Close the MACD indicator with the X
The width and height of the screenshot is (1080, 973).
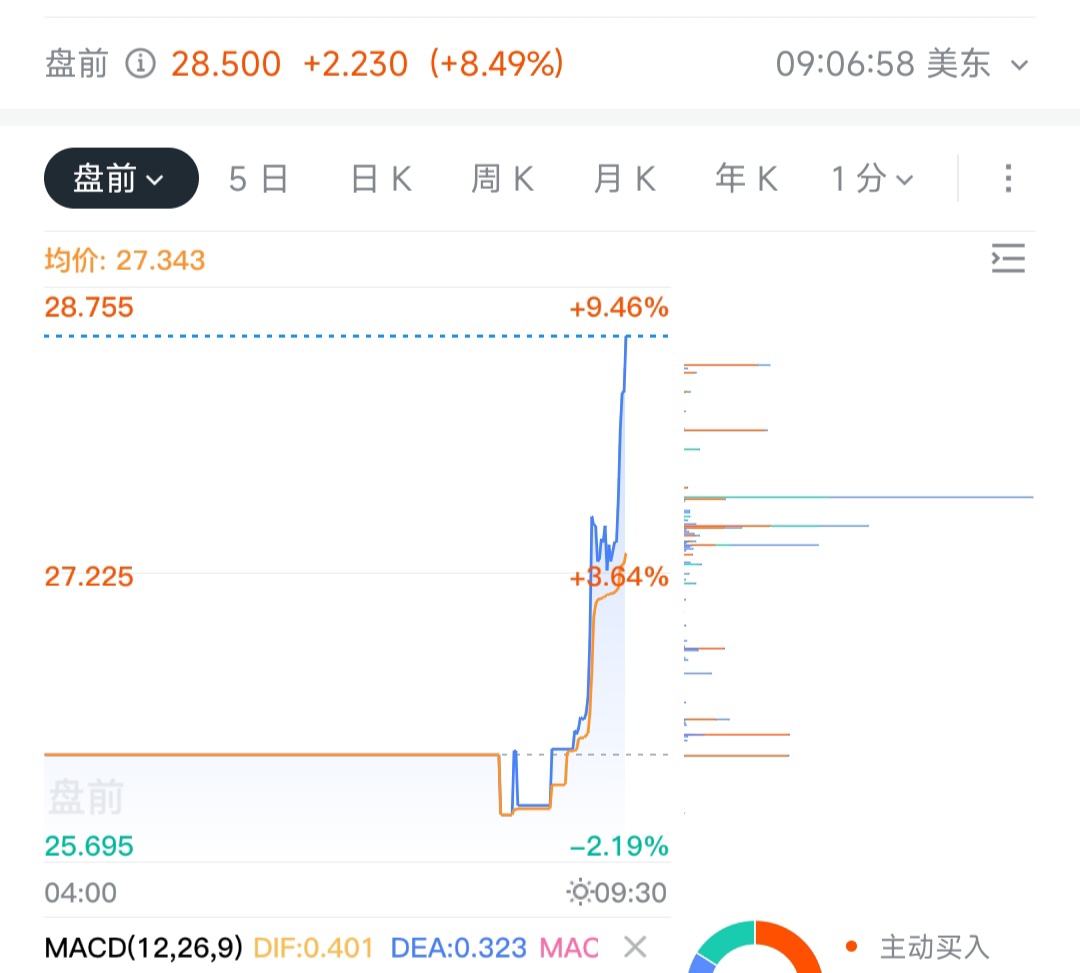pos(635,947)
